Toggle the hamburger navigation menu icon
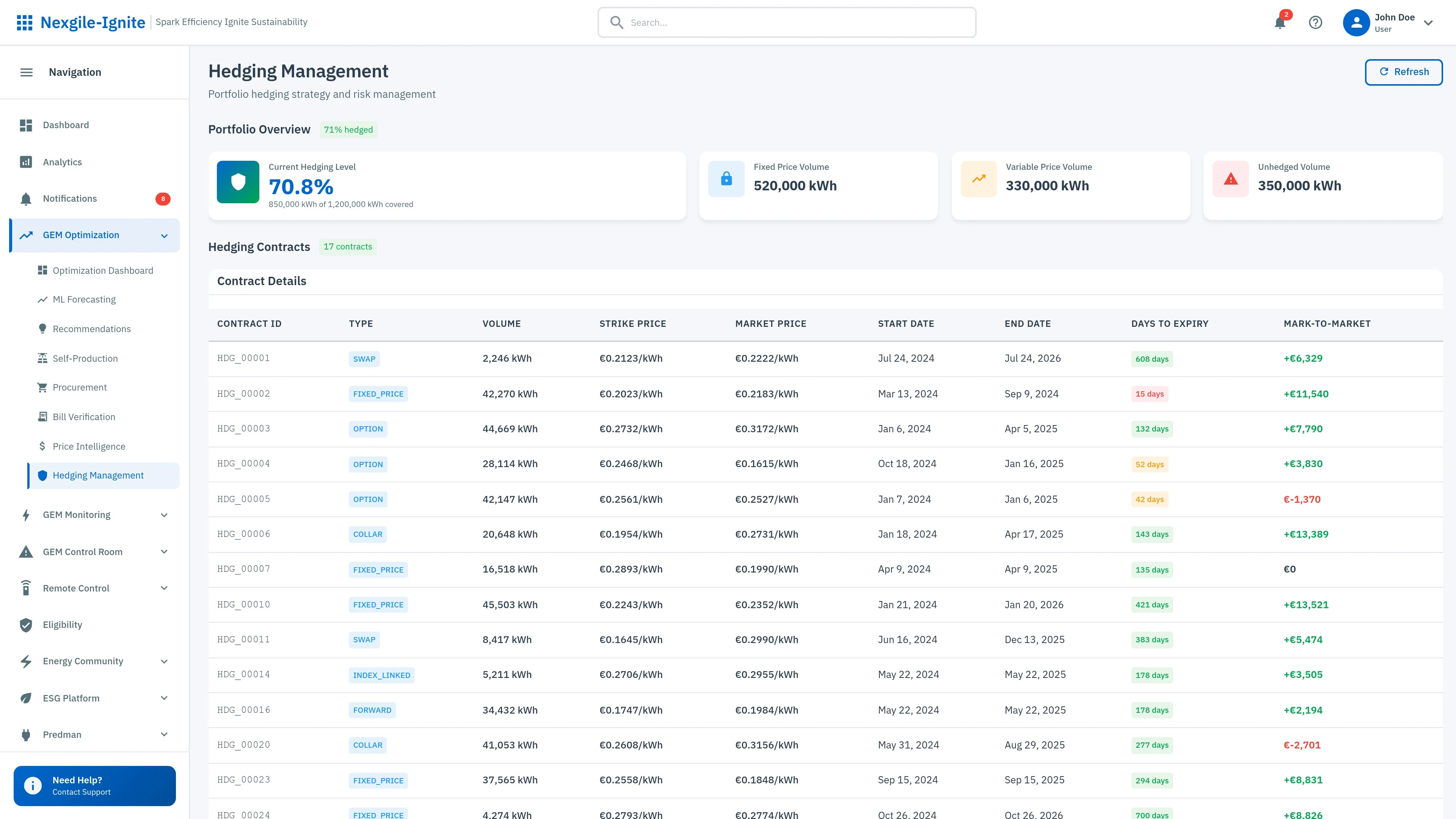 point(27,72)
